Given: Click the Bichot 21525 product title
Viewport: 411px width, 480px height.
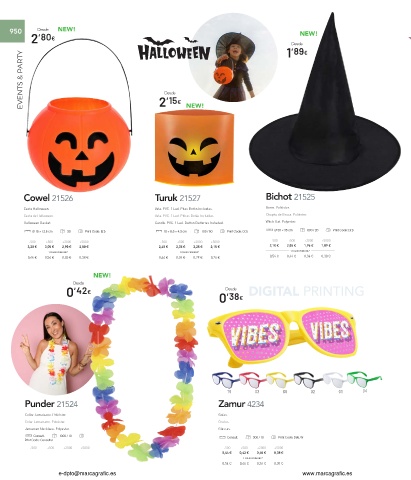Looking at the screenshot, I should click(290, 197).
